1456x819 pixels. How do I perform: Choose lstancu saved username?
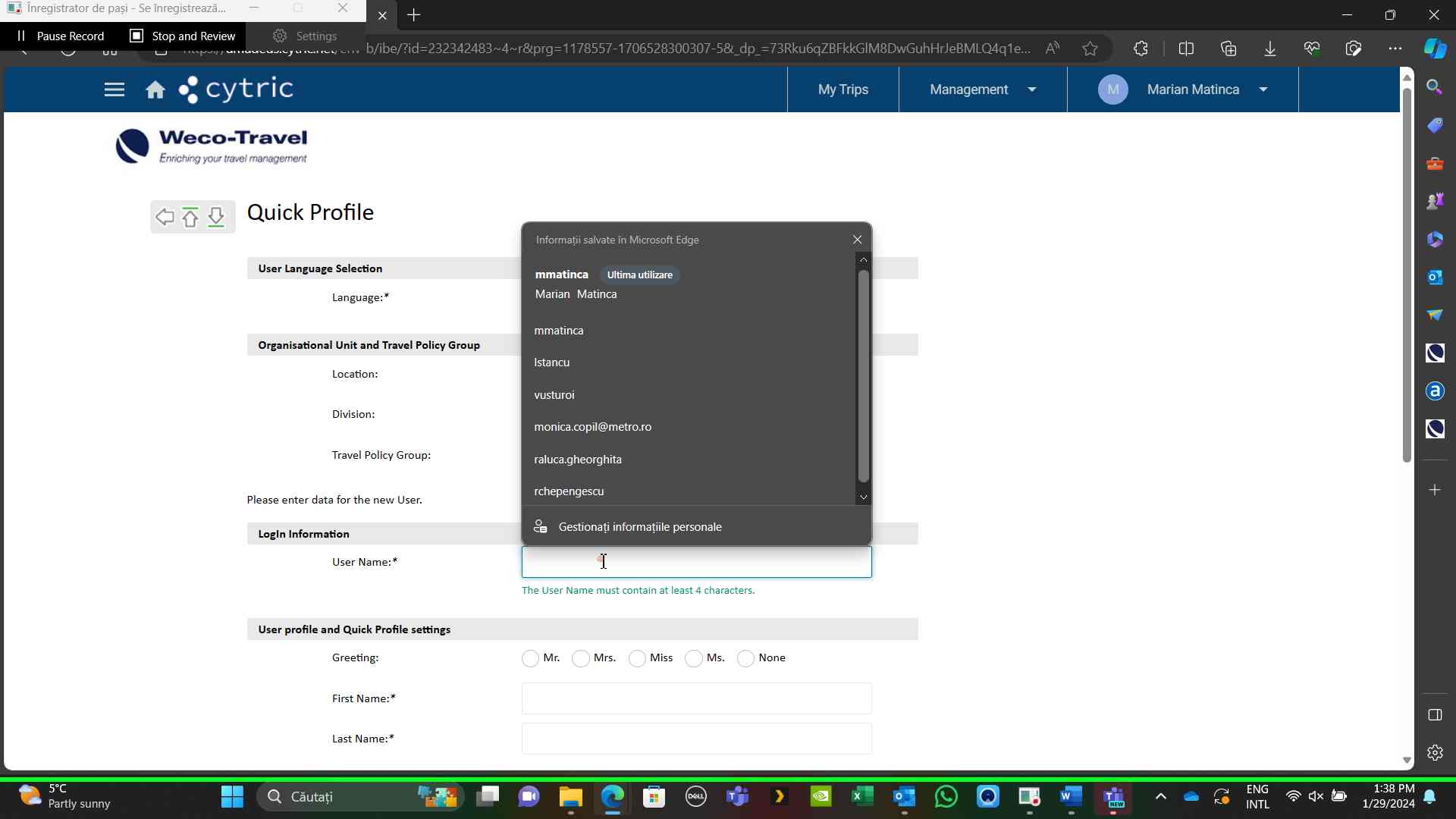pyautogui.click(x=689, y=362)
